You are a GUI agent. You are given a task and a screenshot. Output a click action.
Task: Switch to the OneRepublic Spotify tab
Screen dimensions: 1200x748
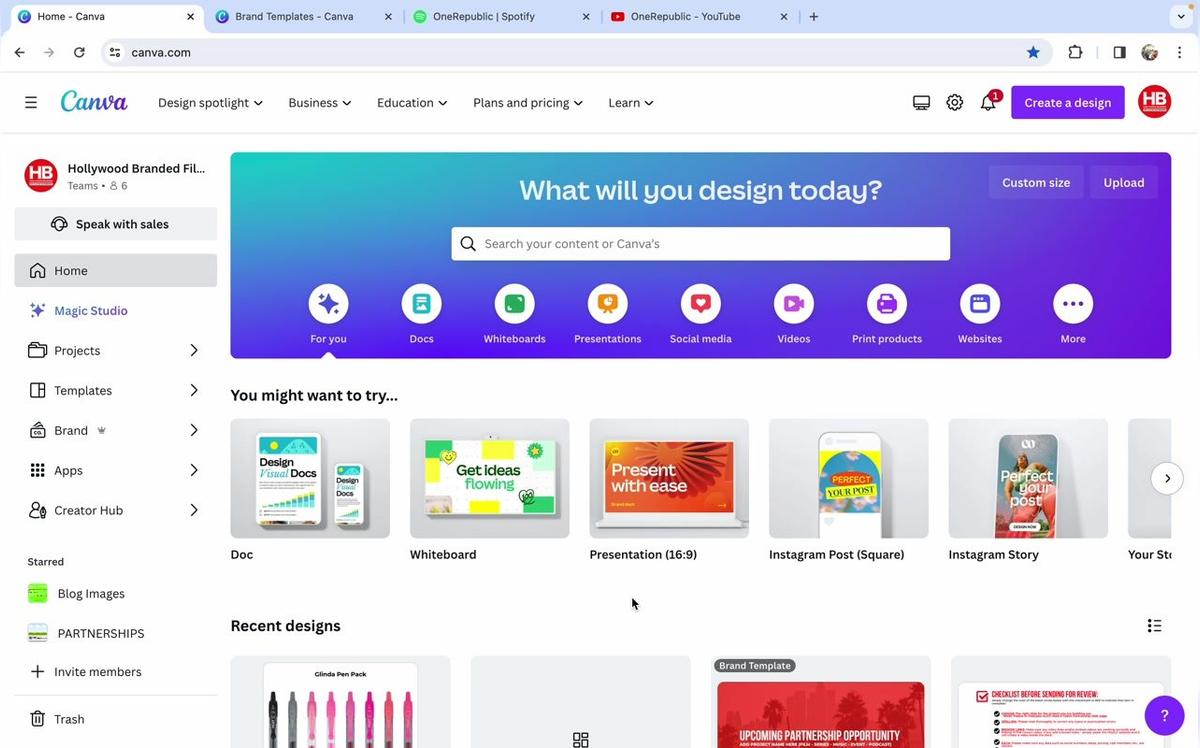click(x=502, y=16)
